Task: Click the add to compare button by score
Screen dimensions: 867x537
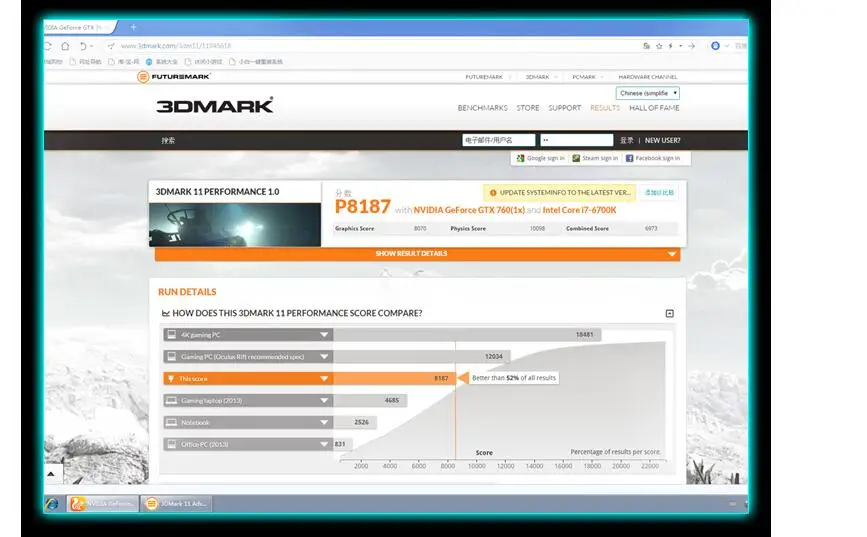Action: 659,192
